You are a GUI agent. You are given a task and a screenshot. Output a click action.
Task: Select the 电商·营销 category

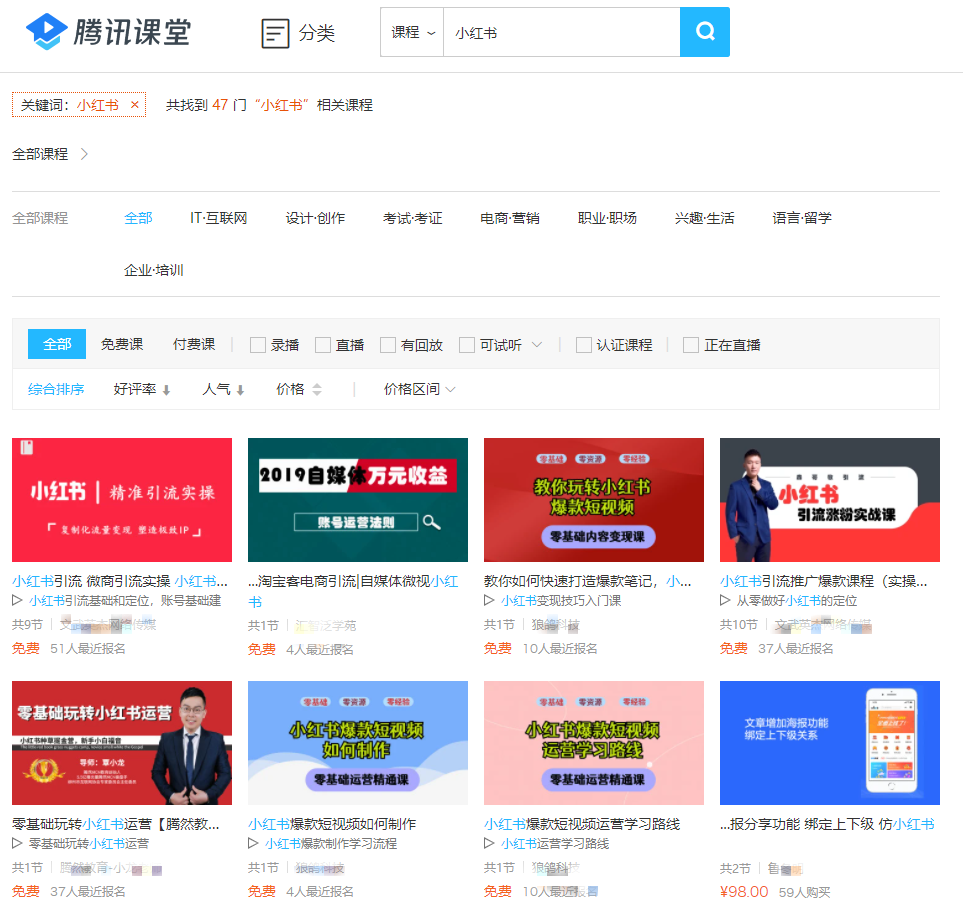point(510,218)
